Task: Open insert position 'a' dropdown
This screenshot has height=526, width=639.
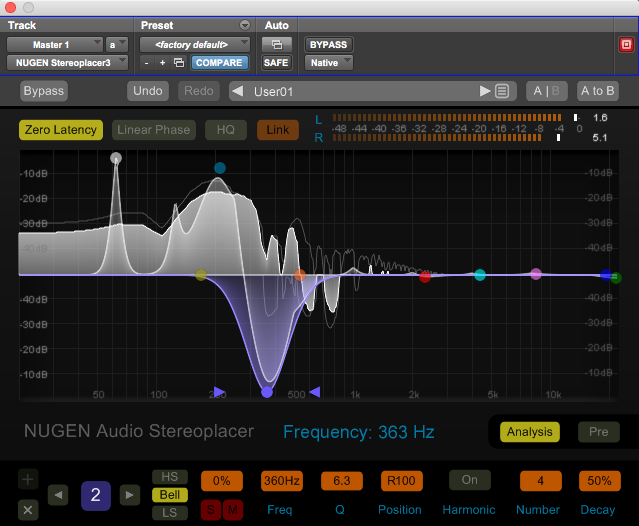Action: pyautogui.click(x=117, y=44)
